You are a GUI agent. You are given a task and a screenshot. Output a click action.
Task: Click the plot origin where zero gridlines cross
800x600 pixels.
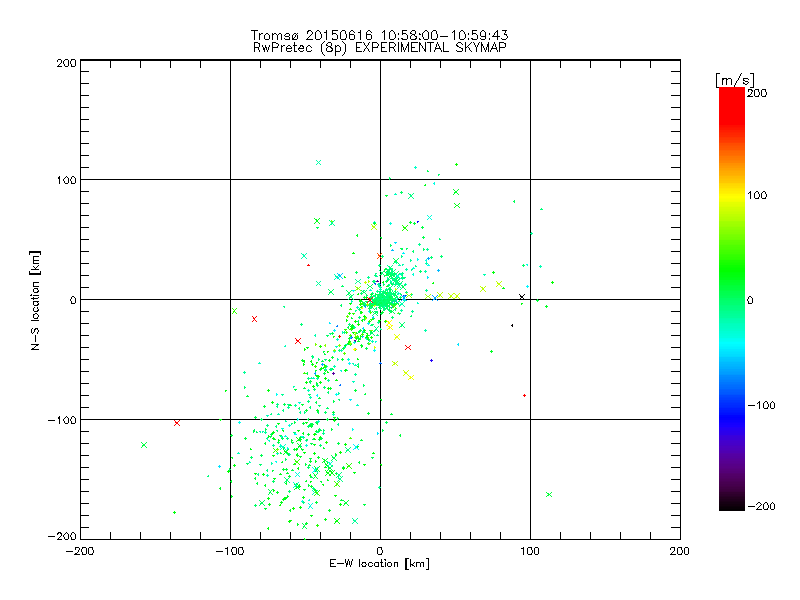380,299
